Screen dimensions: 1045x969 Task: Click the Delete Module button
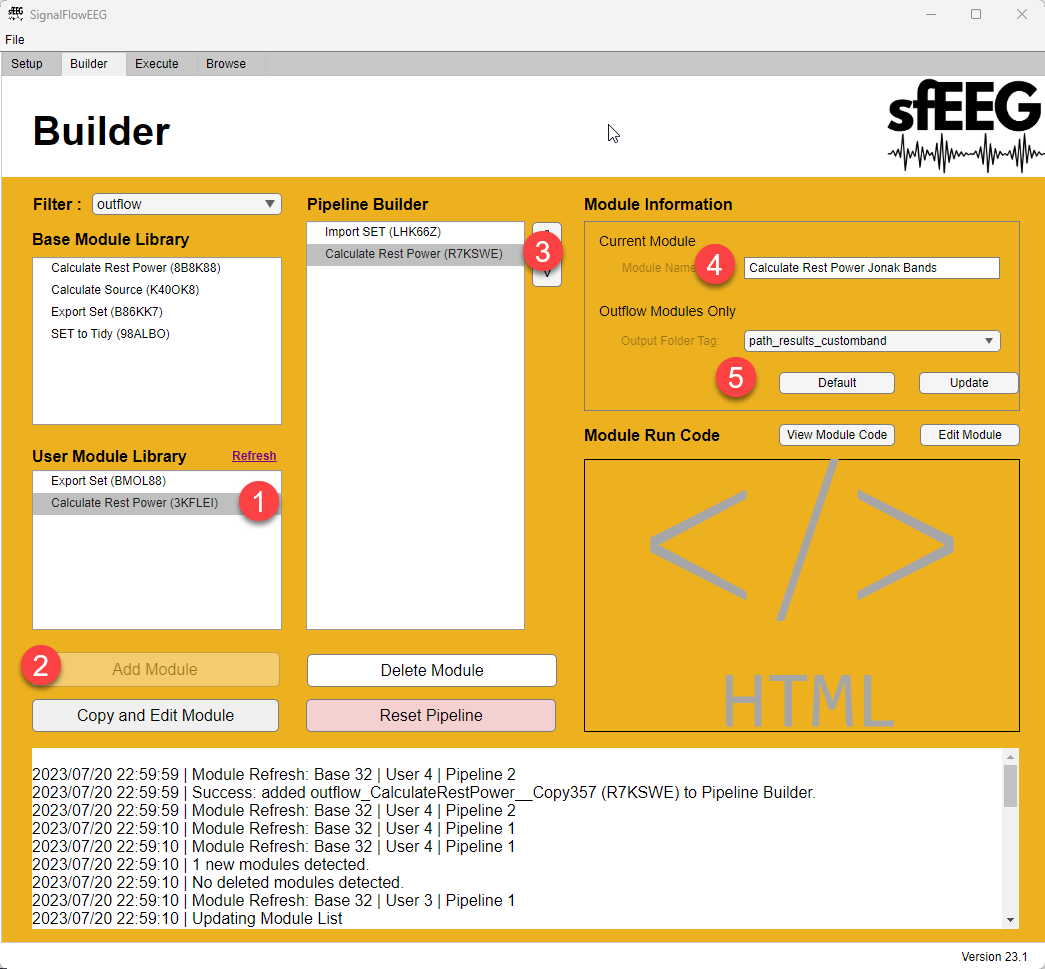(430, 670)
